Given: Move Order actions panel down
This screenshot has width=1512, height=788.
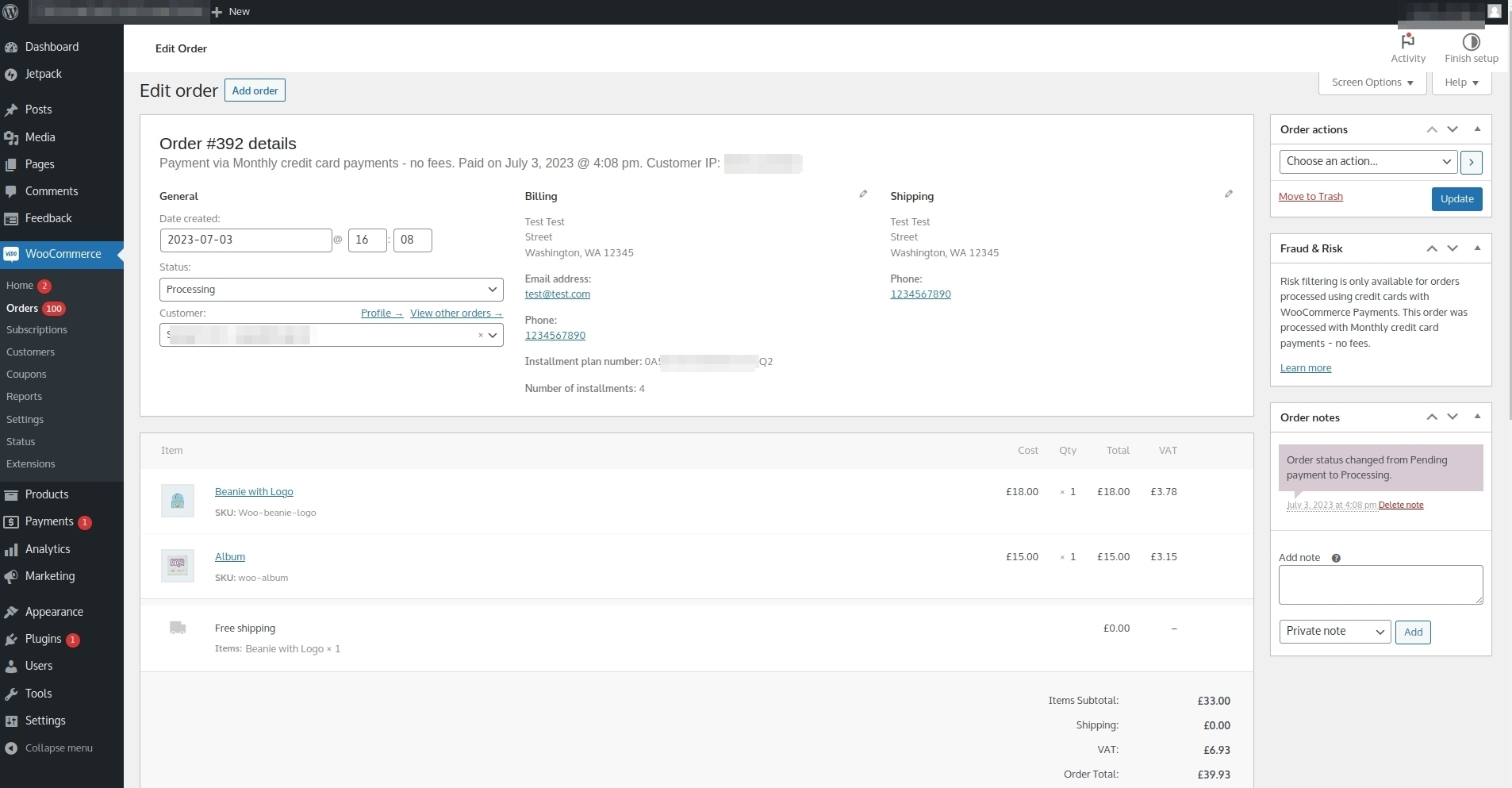Looking at the screenshot, I should pyautogui.click(x=1453, y=129).
